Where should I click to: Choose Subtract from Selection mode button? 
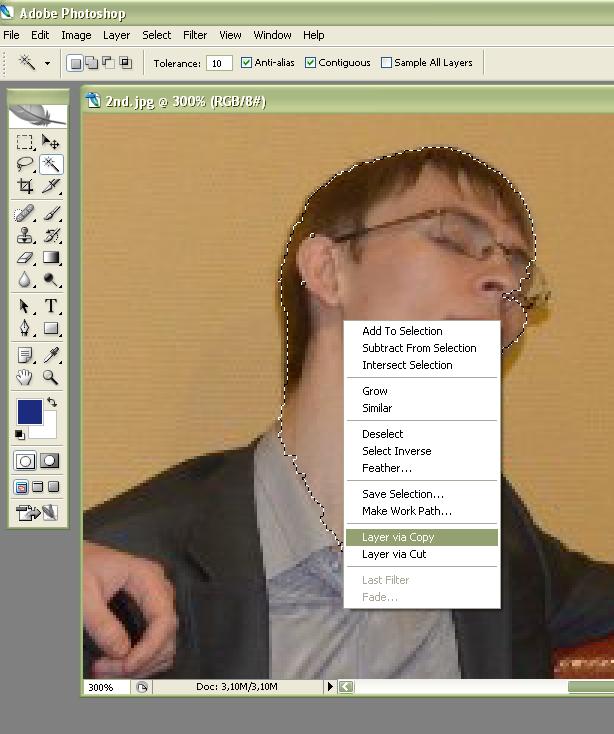(109, 63)
